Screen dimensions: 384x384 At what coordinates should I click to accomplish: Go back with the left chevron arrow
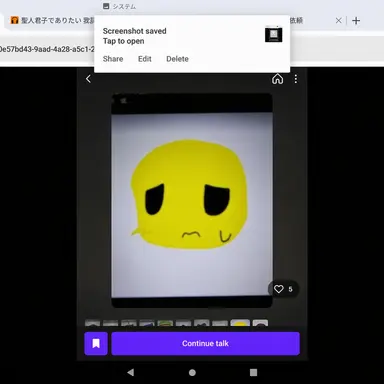pyautogui.click(x=88, y=79)
